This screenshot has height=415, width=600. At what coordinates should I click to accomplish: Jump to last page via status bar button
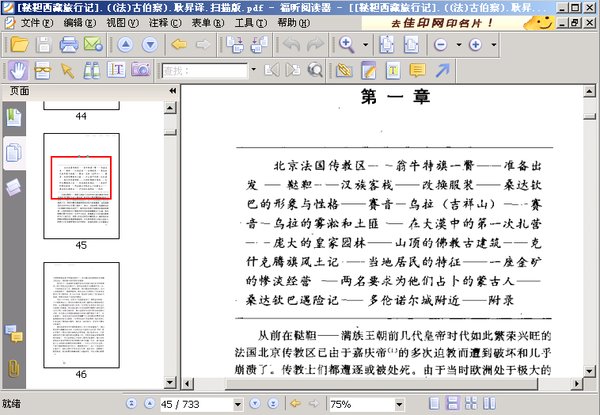click(x=273, y=404)
